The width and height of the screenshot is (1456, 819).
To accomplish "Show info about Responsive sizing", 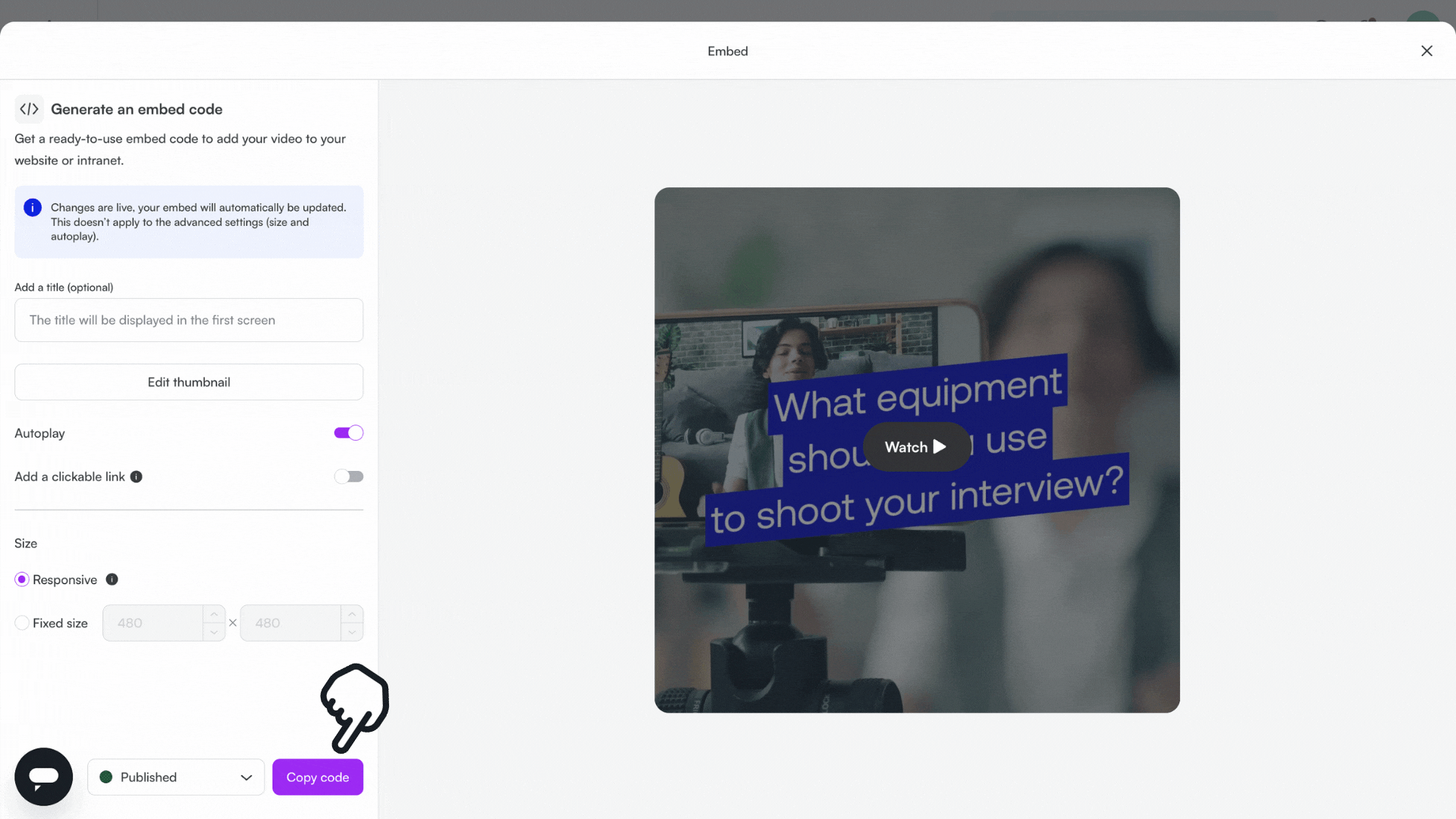I will [112, 579].
